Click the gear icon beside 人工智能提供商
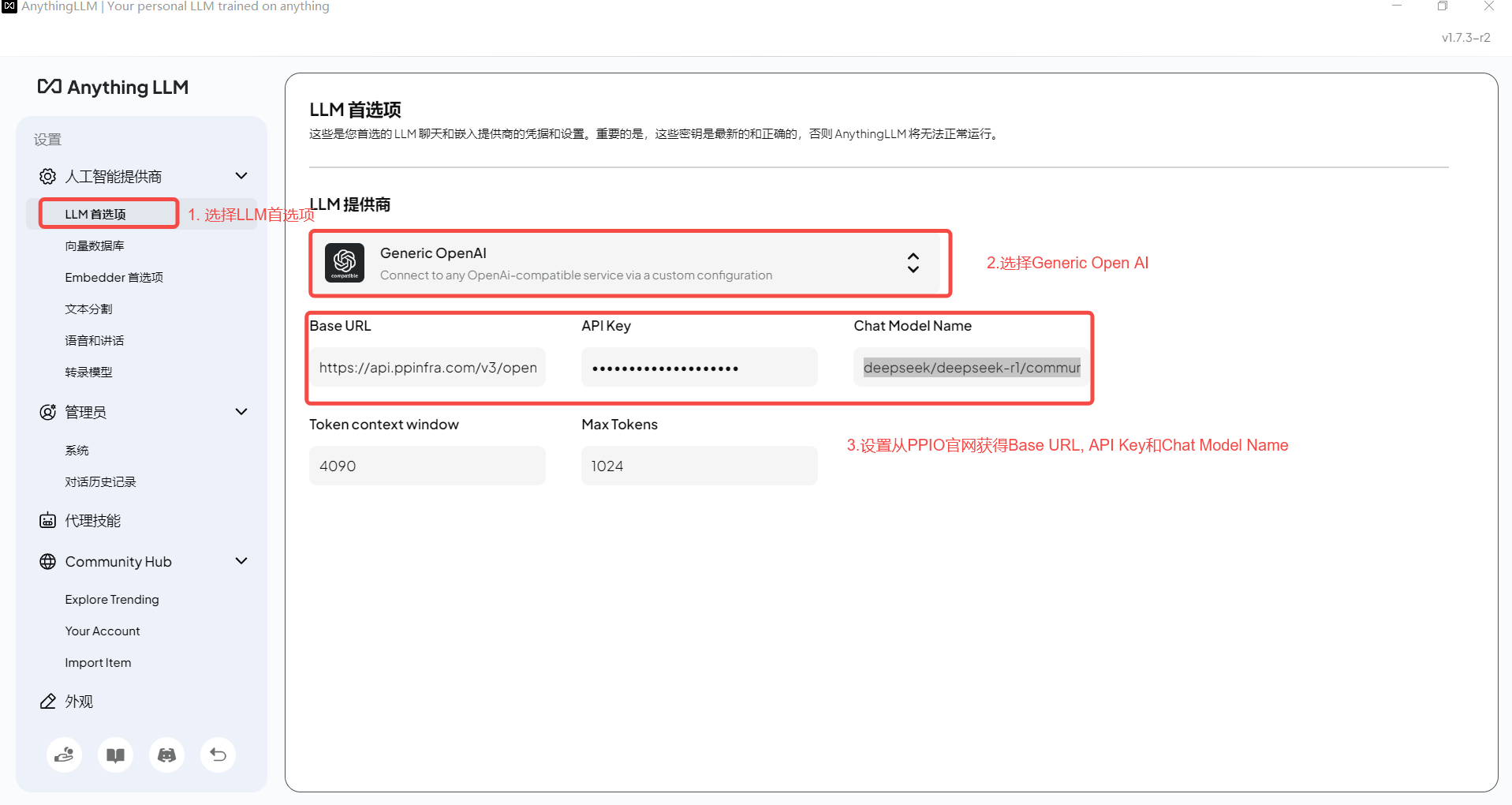The width and height of the screenshot is (1512, 805). pyautogui.click(x=47, y=176)
